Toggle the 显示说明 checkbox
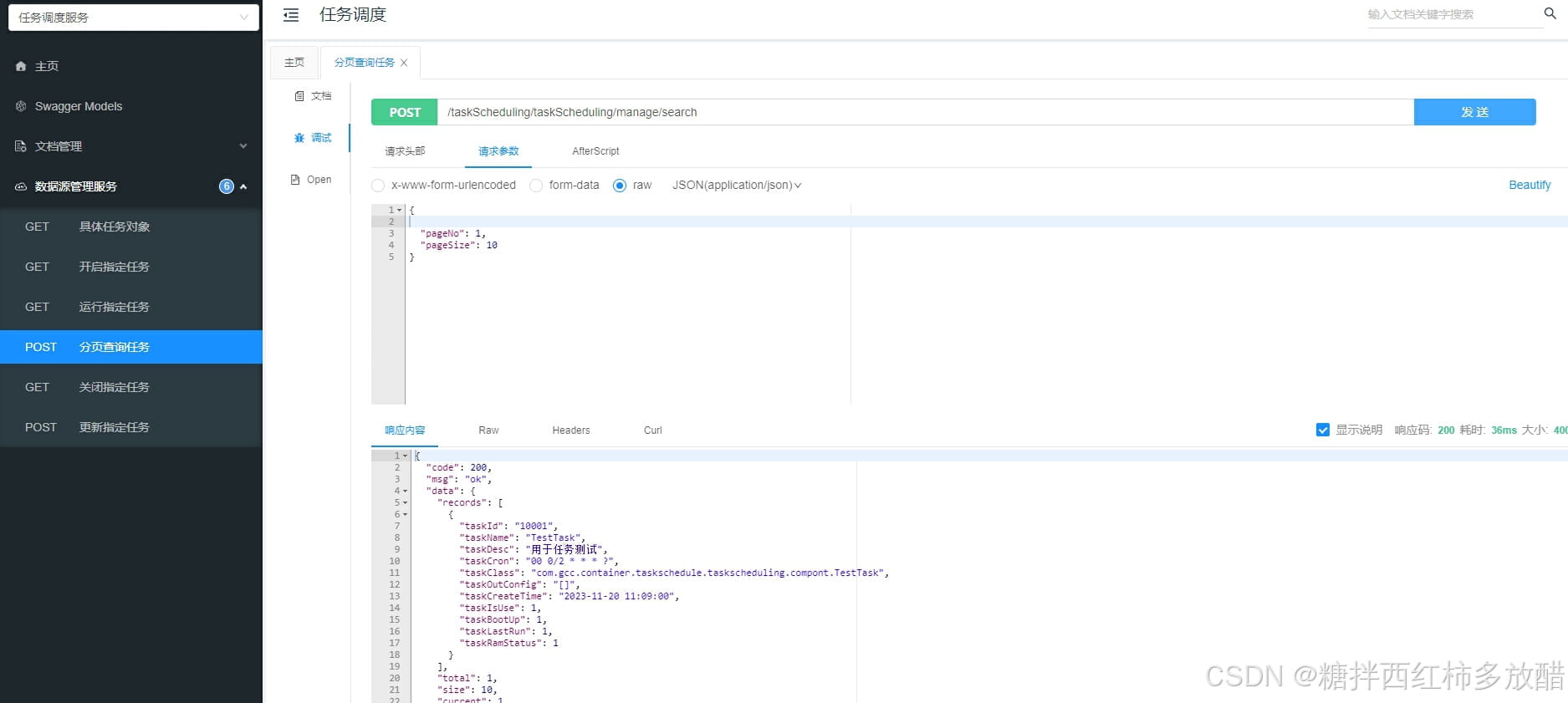This screenshot has height=703, width=1568. pyautogui.click(x=1323, y=430)
